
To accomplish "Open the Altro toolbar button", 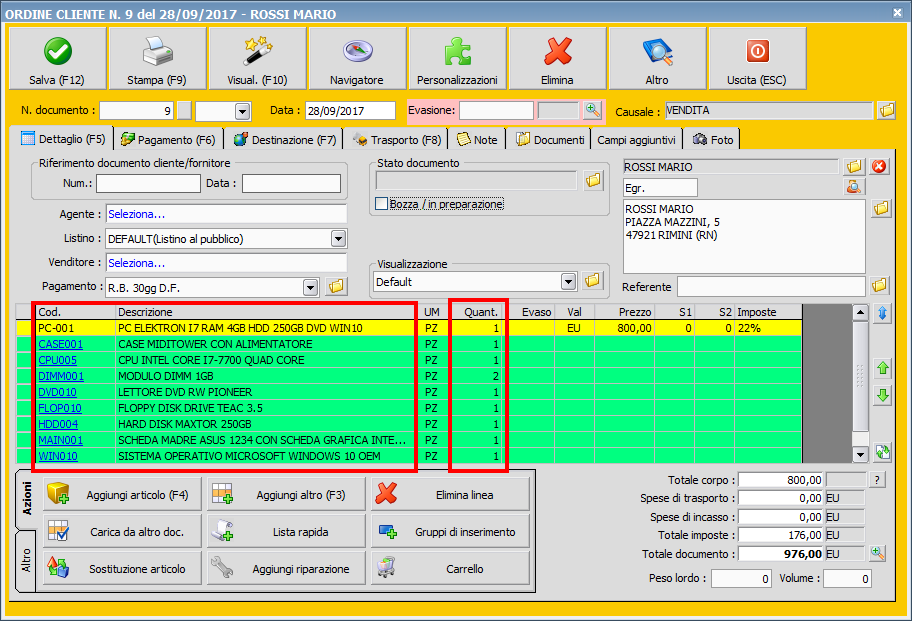I will pos(657,59).
